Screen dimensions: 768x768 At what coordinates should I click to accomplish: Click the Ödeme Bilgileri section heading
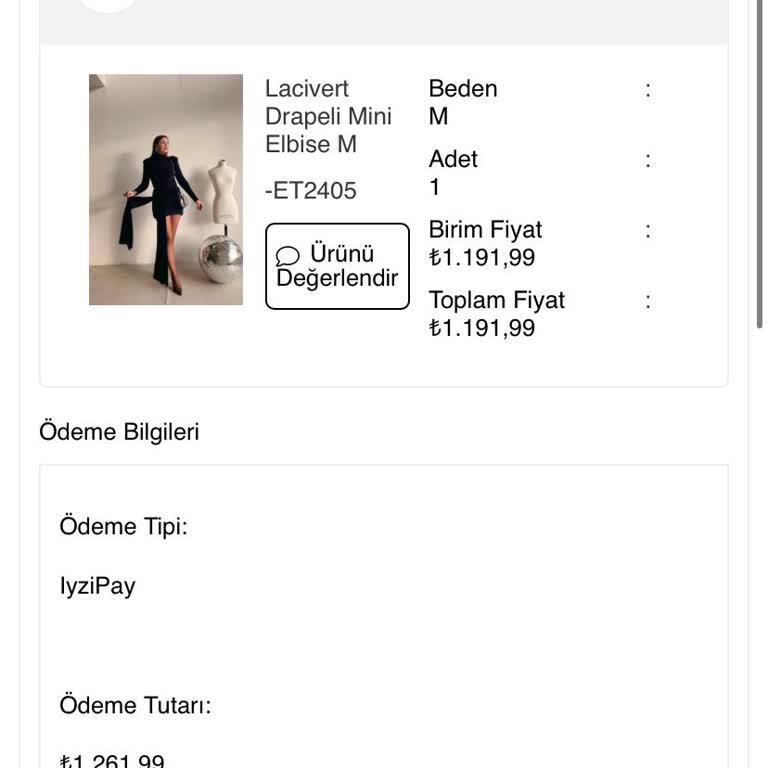pos(119,432)
